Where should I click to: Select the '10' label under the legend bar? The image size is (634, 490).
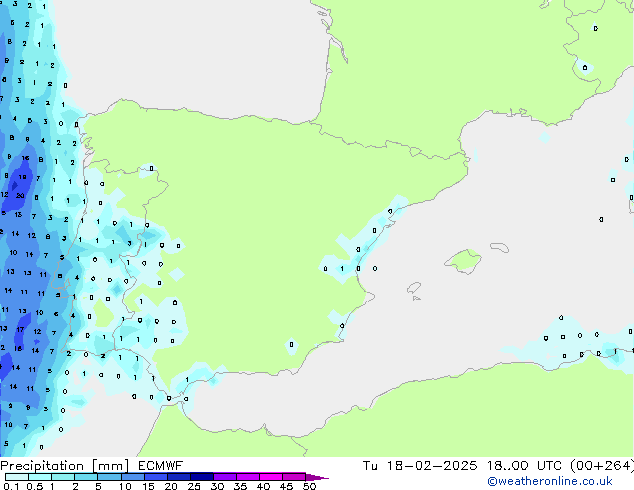tap(125, 486)
